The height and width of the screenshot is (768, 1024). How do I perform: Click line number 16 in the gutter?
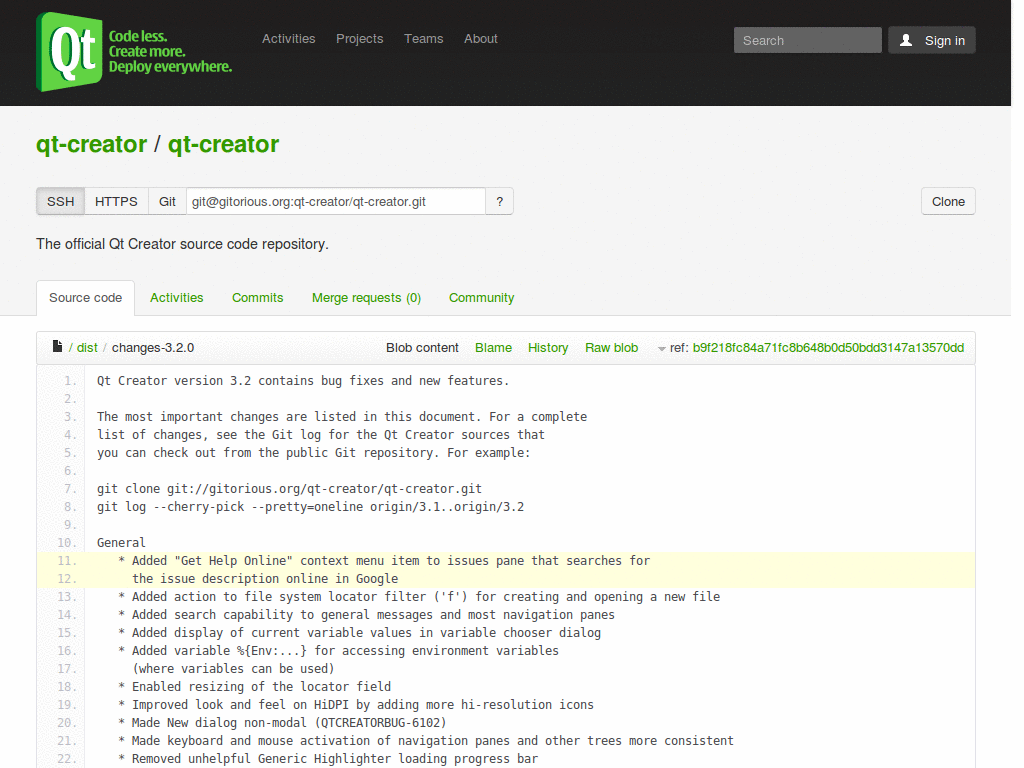[67, 651]
